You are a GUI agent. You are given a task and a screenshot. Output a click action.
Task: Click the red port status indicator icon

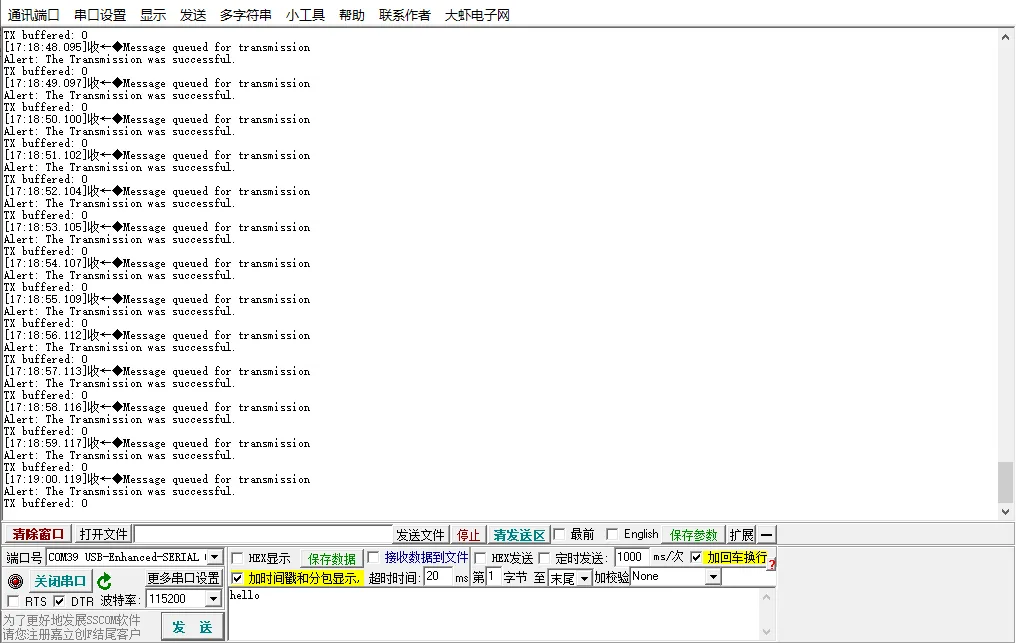15,581
